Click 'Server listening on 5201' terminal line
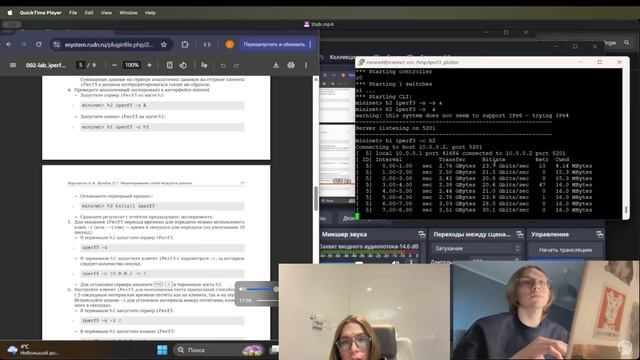 (395, 128)
